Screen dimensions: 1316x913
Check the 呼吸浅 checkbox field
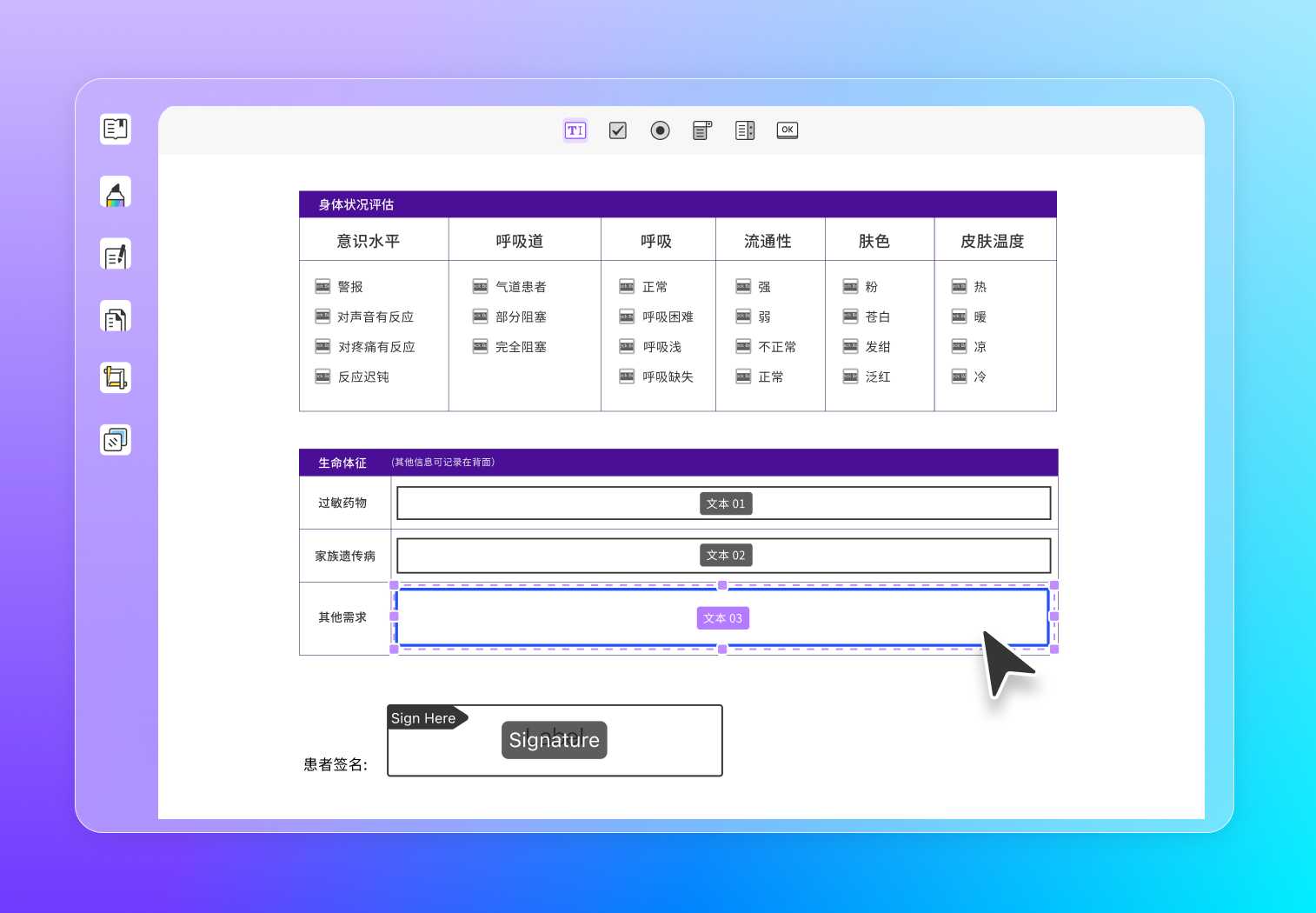(x=627, y=346)
